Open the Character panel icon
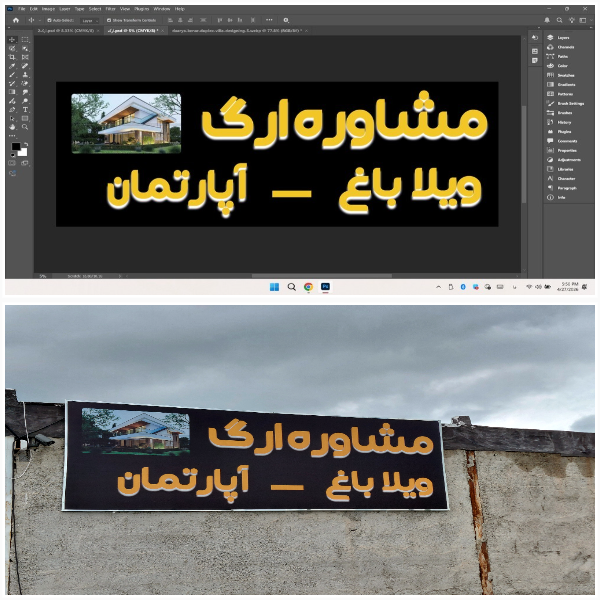The image size is (600, 600). (550, 178)
